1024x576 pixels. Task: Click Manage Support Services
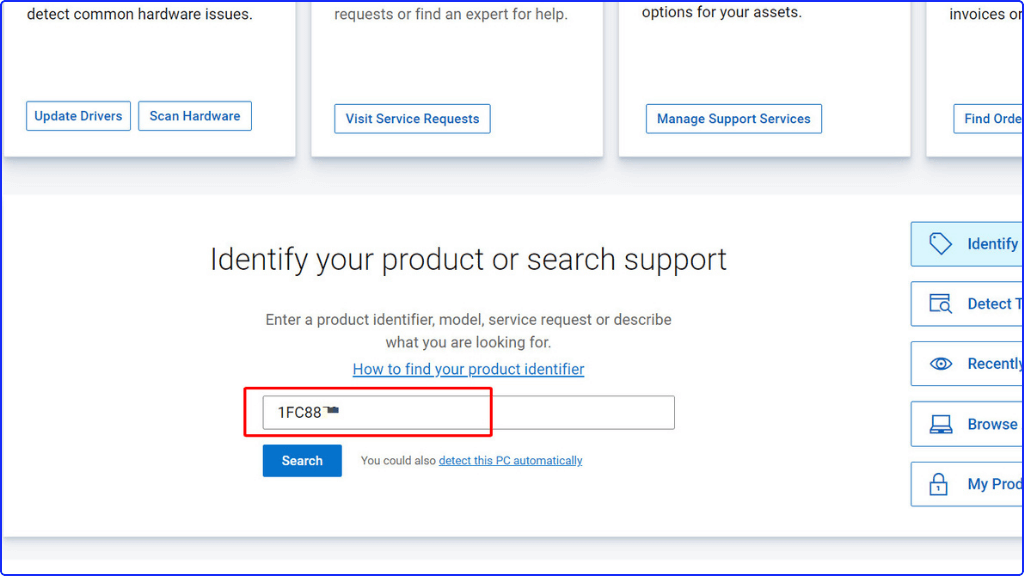pos(733,118)
